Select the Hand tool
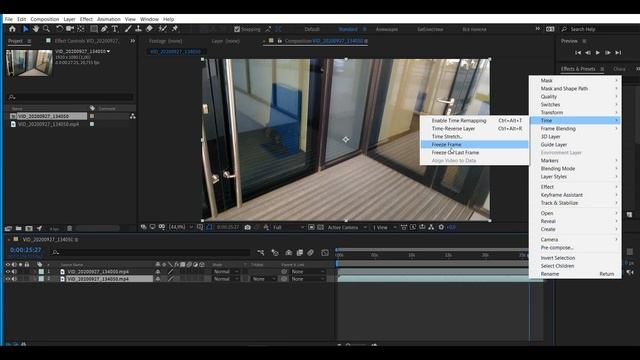 pos(36,29)
